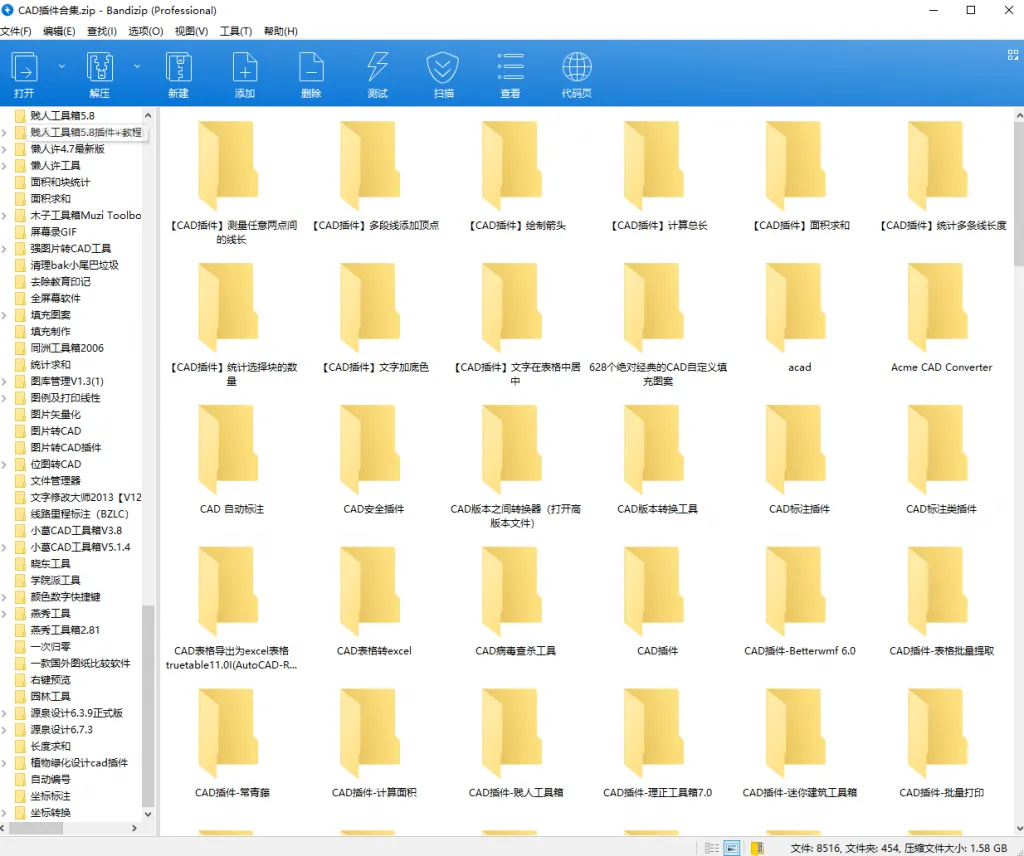
Task: Click the tree panel scroll-up arrow
Action: pyautogui.click(x=148, y=116)
